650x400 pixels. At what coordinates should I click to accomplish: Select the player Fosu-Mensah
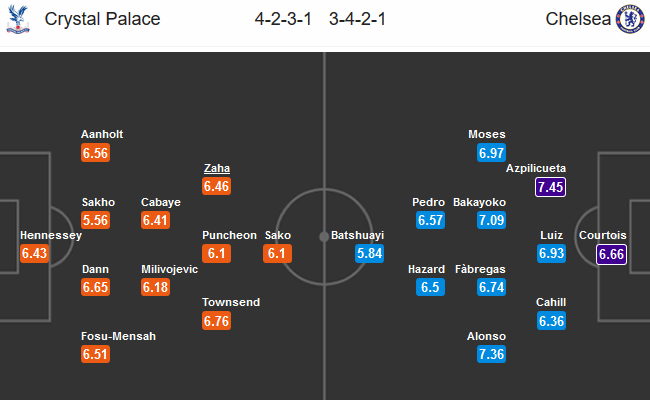point(119,336)
